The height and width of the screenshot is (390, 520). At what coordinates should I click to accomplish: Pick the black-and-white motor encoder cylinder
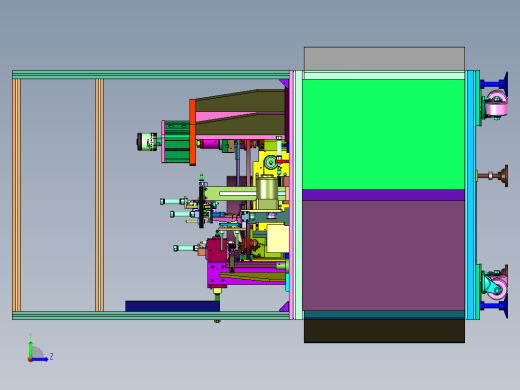[147, 142]
